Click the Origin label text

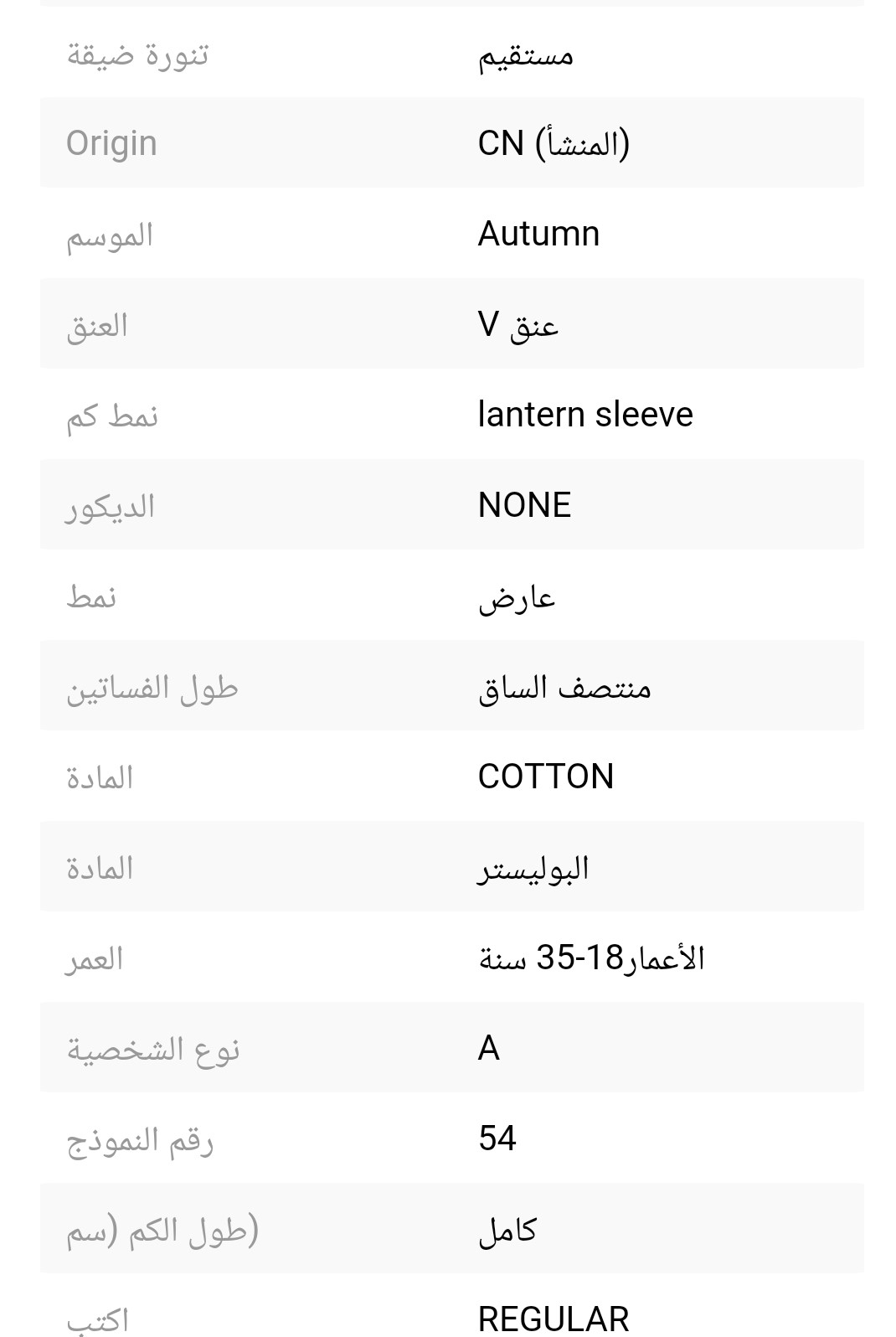(x=111, y=143)
